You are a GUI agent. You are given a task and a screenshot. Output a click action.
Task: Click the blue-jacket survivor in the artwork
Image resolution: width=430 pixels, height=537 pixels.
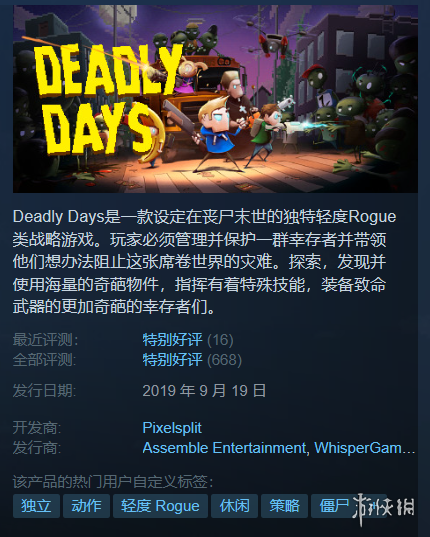click(216, 134)
